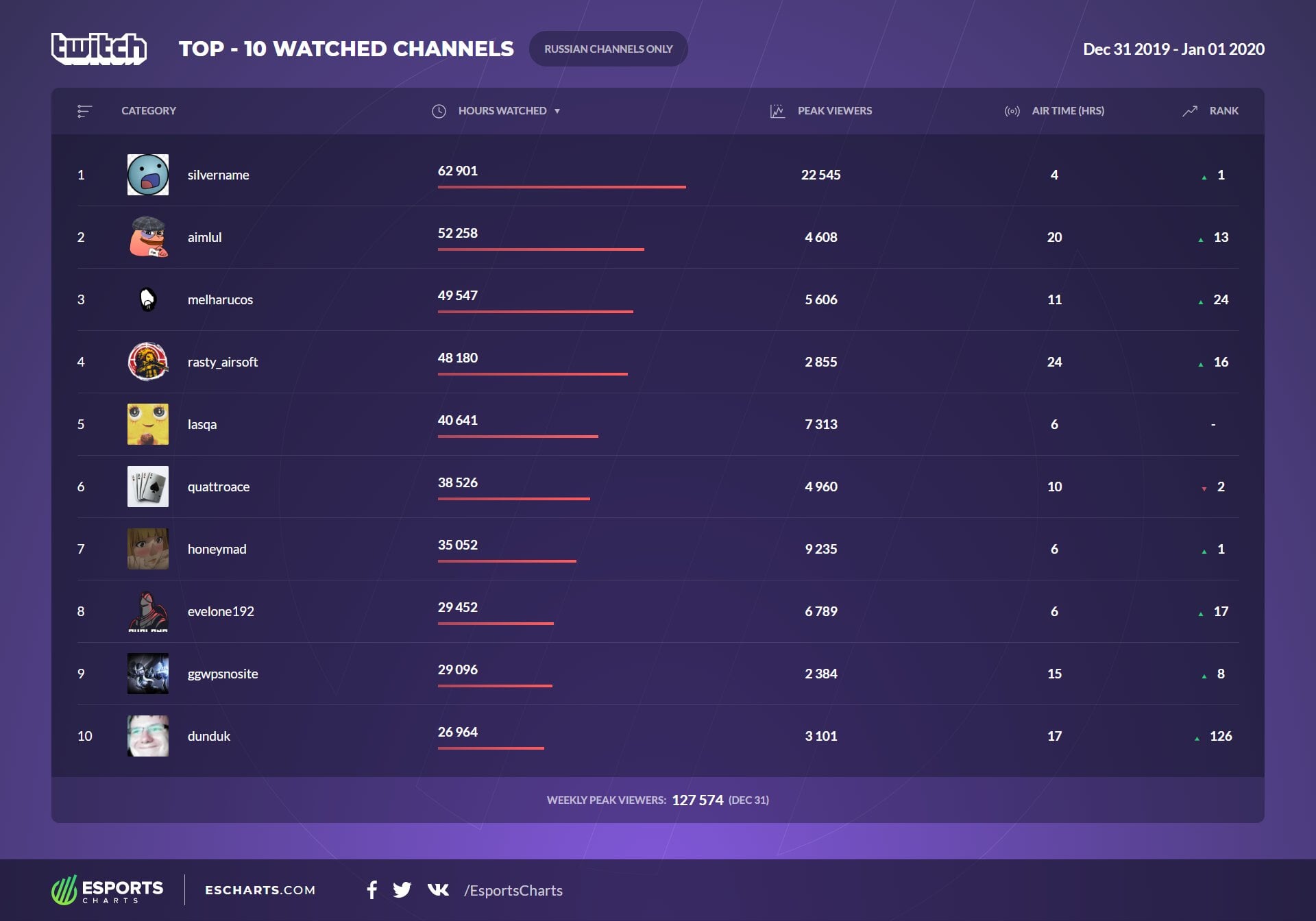Click the Air Time broadcast icon
Screen dimensions: 1316x921
[1012, 111]
